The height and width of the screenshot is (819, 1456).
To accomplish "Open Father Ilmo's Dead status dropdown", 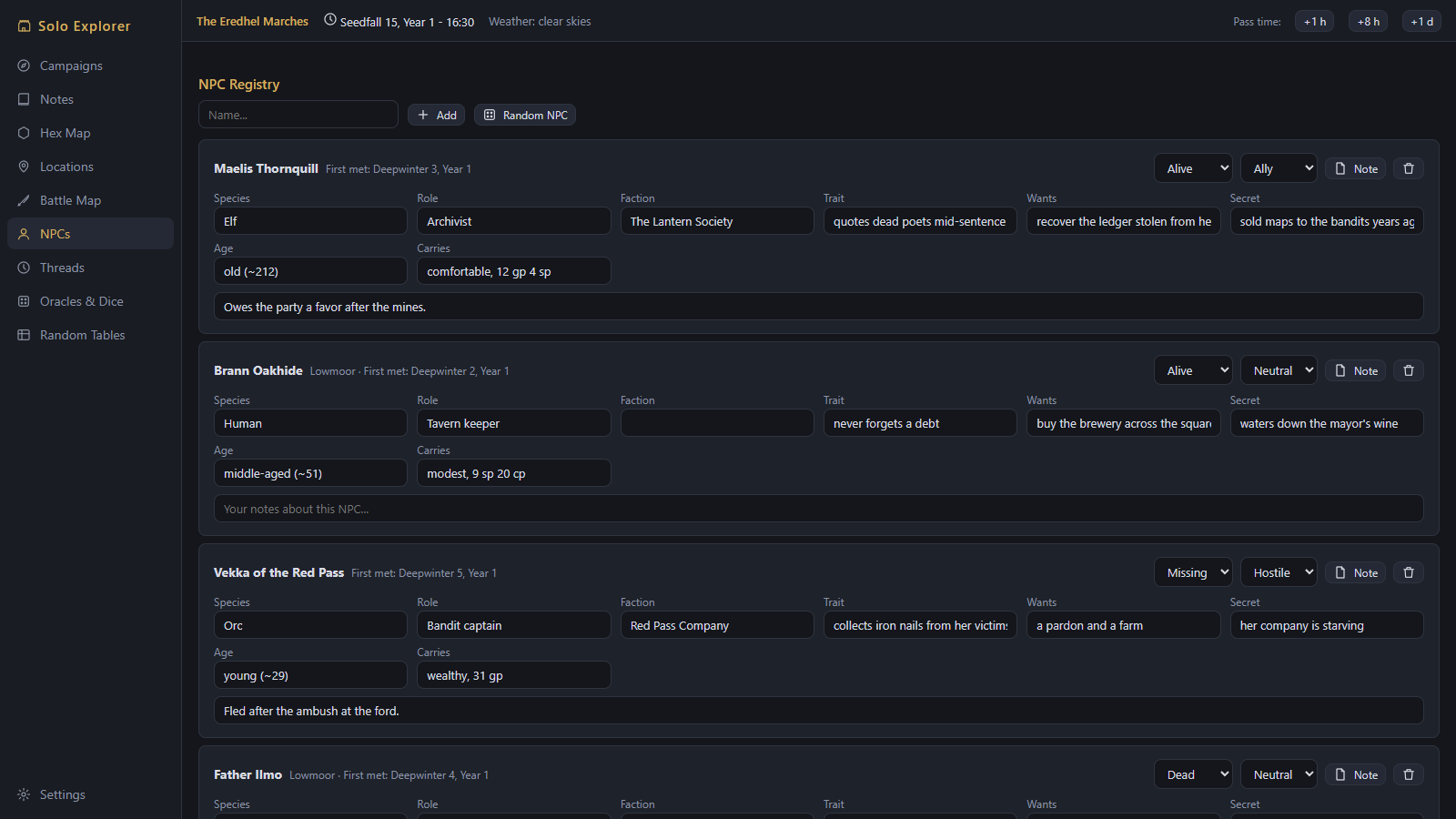I will tap(1194, 774).
